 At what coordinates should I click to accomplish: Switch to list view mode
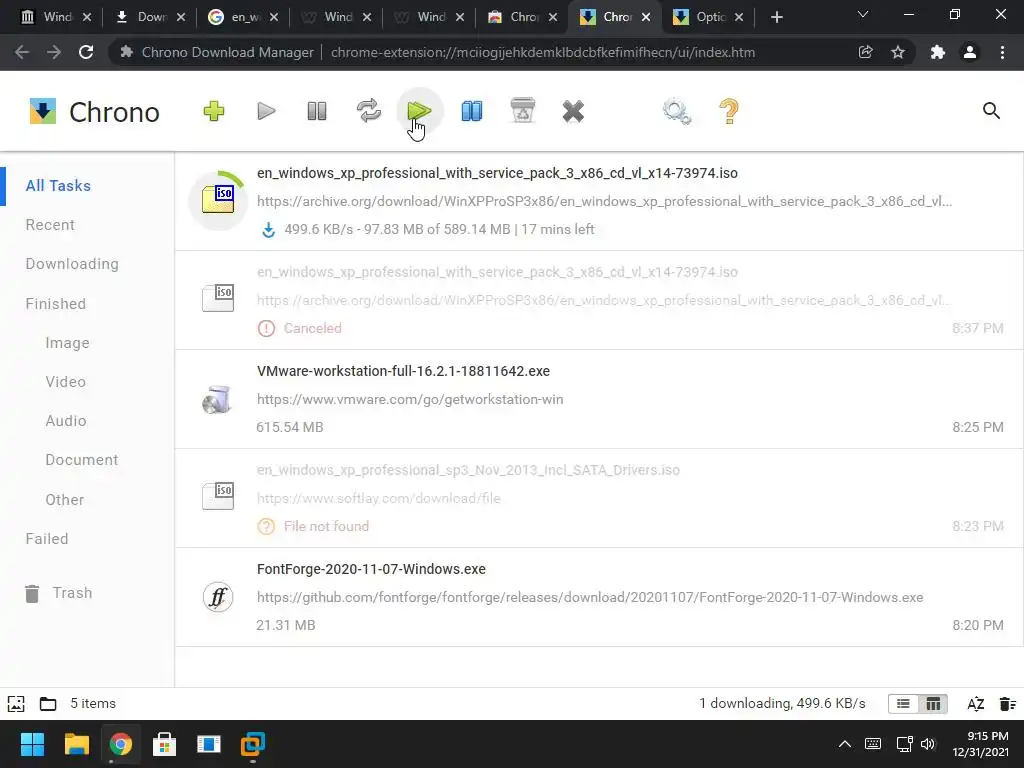coord(903,703)
